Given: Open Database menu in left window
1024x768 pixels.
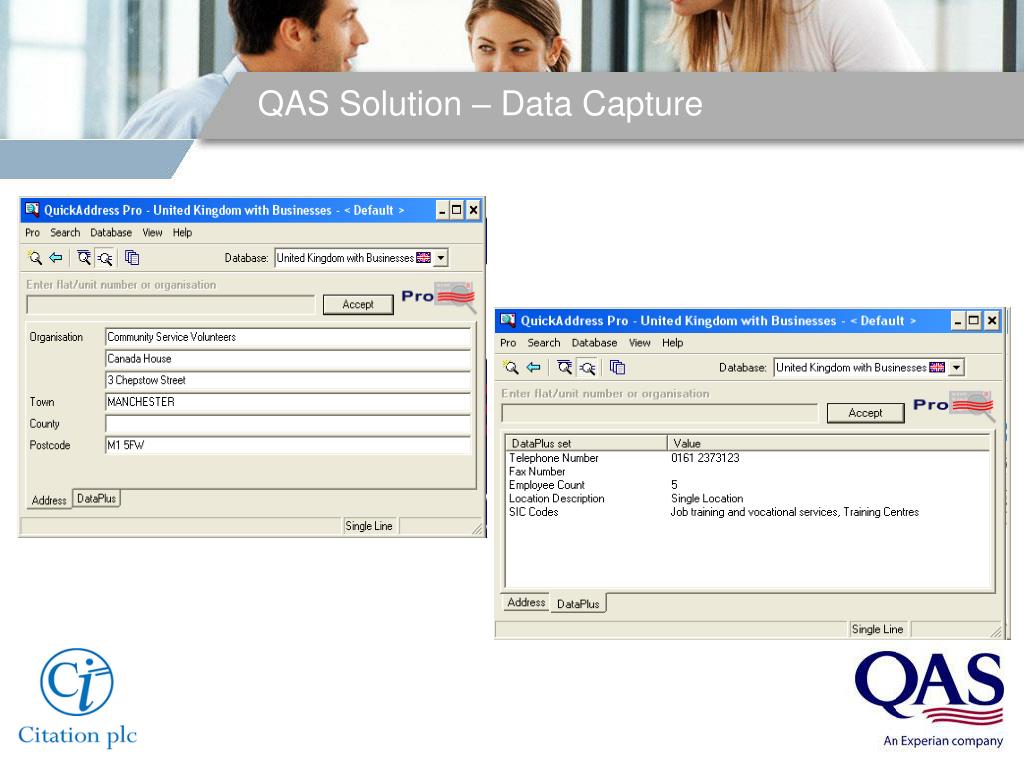Looking at the screenshot, I should (111, 232).
